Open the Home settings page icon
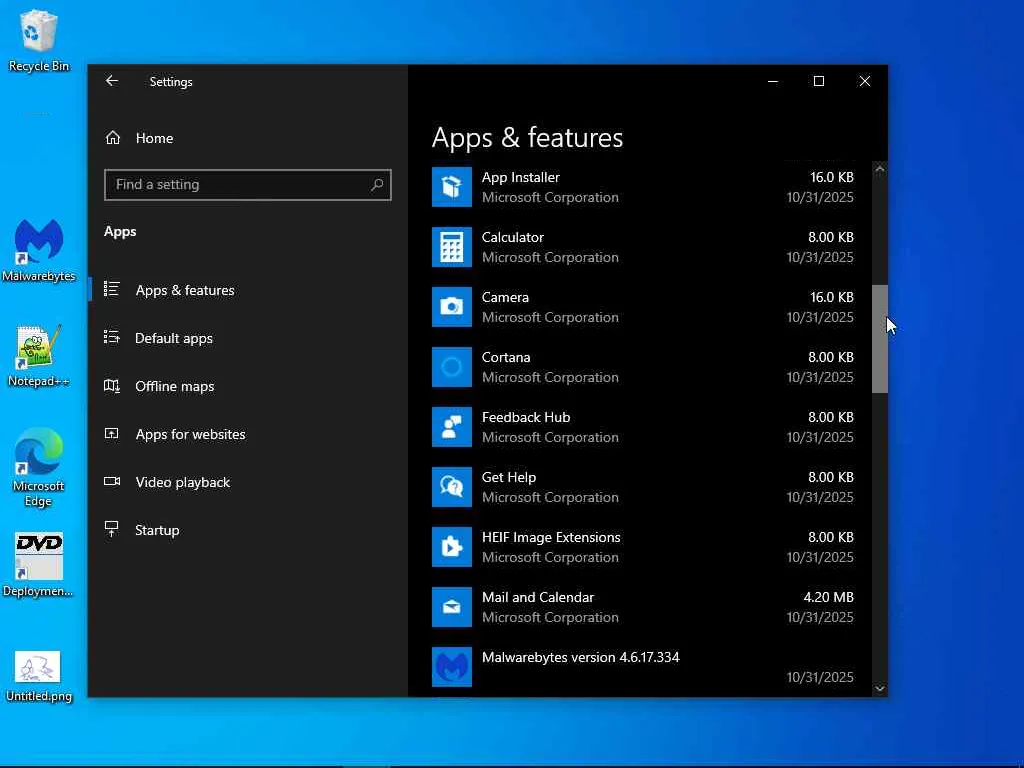This screenshot has width=1024, height=768. coord(113,138)
